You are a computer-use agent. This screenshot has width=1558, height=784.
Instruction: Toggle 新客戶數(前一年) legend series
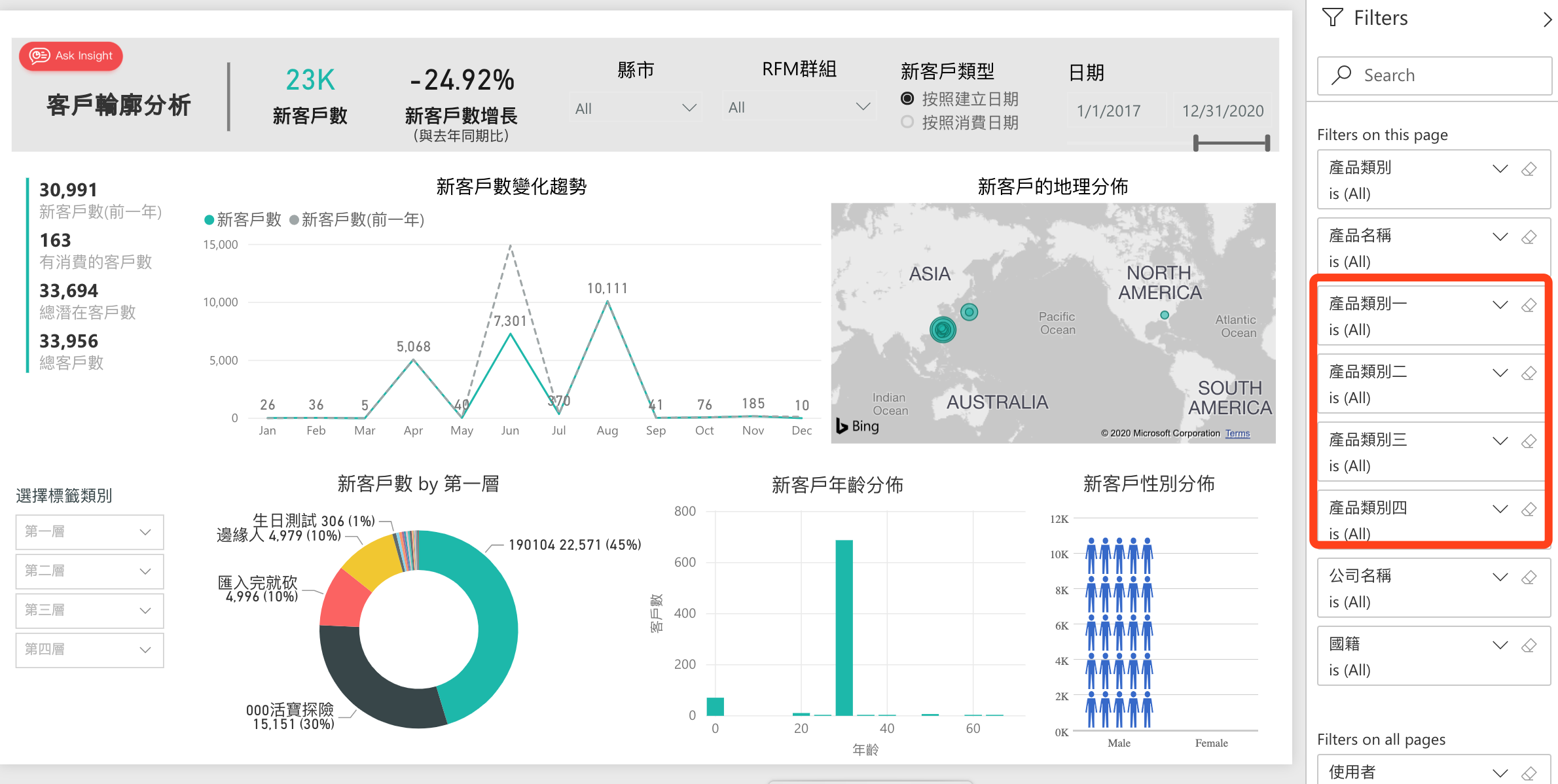357,220
